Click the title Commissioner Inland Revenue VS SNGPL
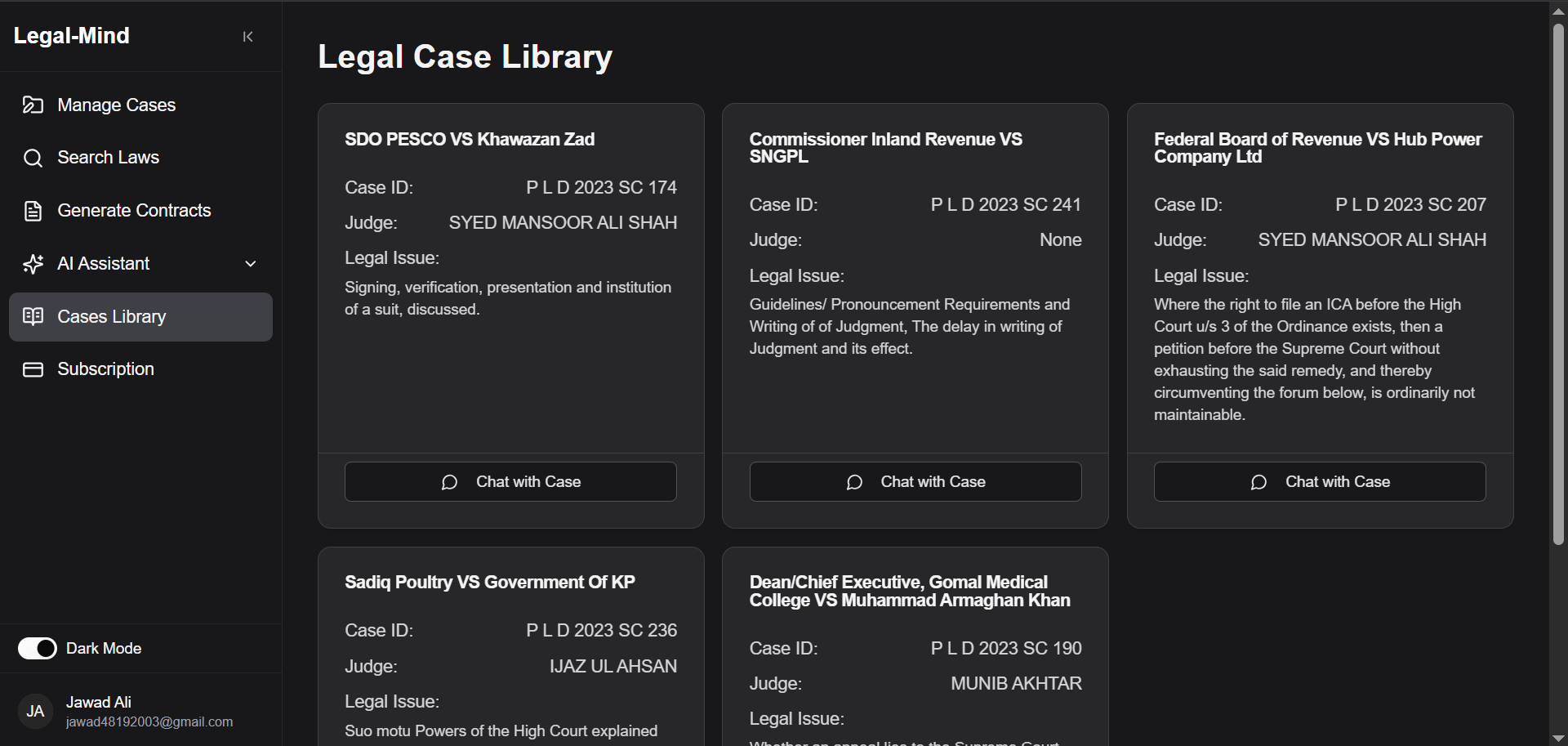 pos(886,148)
